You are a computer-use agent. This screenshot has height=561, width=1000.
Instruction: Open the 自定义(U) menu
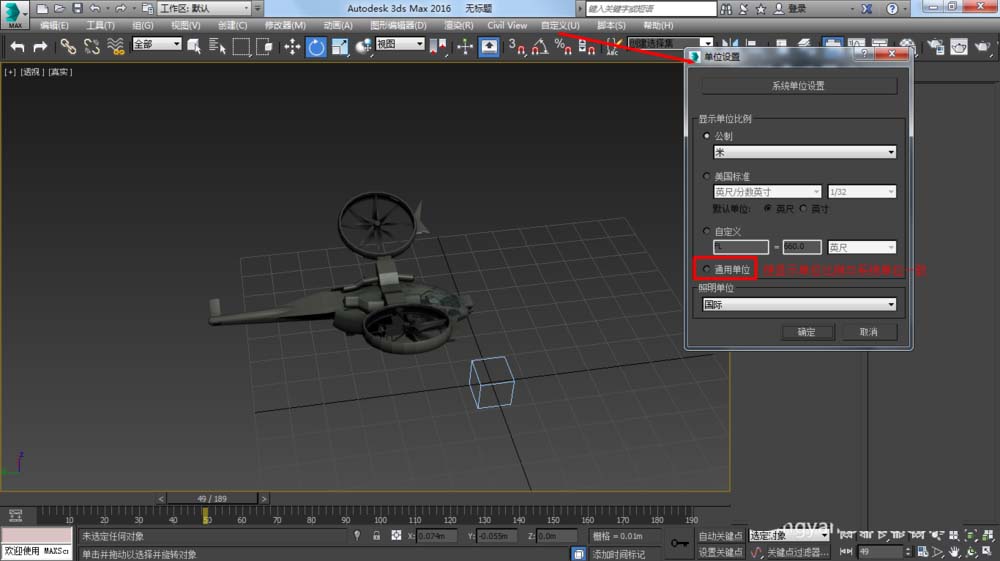click(560, 25)
